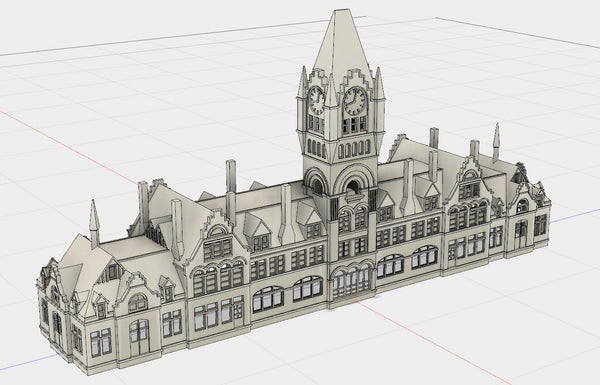Click the tall chimney nearest the tower on the left roof
The height and width of the screenshot is (385, 600).
(x=286, y=214)
